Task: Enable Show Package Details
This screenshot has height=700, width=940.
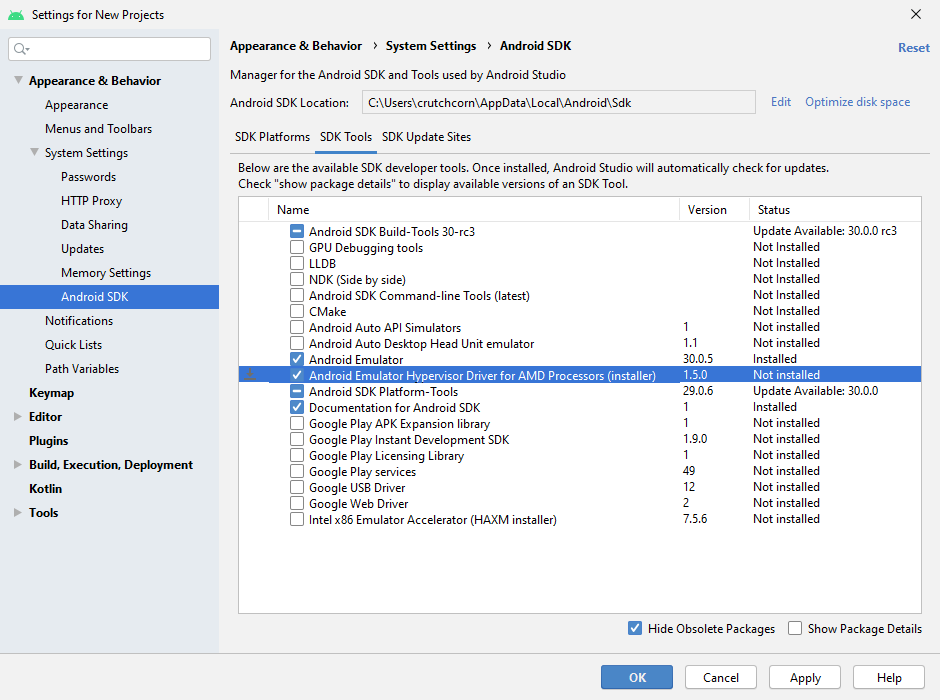Action: point(795,628)
